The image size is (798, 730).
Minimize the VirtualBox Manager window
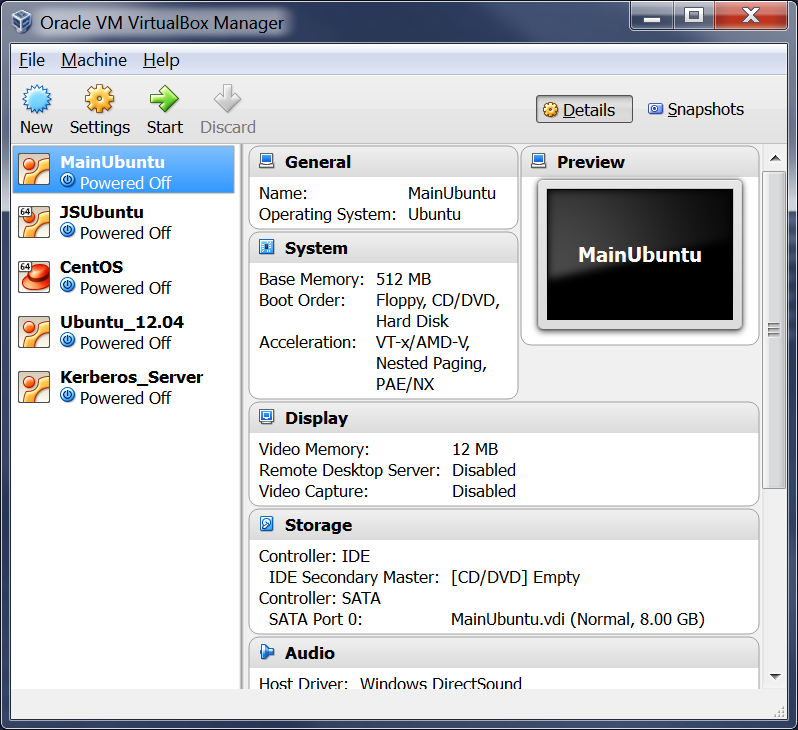(652, 16)
